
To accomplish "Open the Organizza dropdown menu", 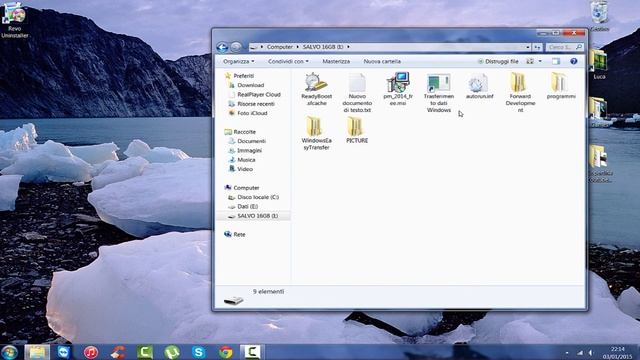I will pyautogui.click(x=239, y=61).
